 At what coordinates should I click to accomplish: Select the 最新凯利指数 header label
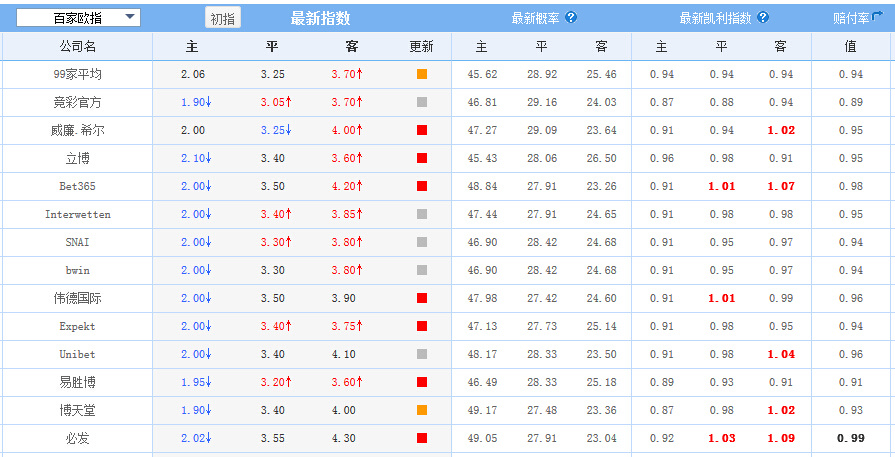715,18
